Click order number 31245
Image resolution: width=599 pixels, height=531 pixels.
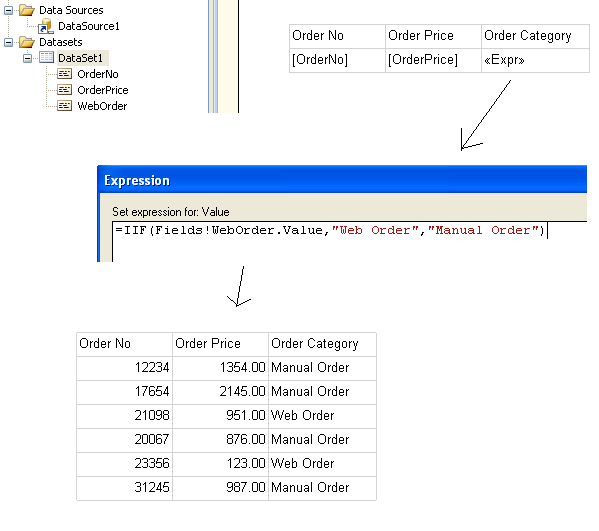(152, 488)
